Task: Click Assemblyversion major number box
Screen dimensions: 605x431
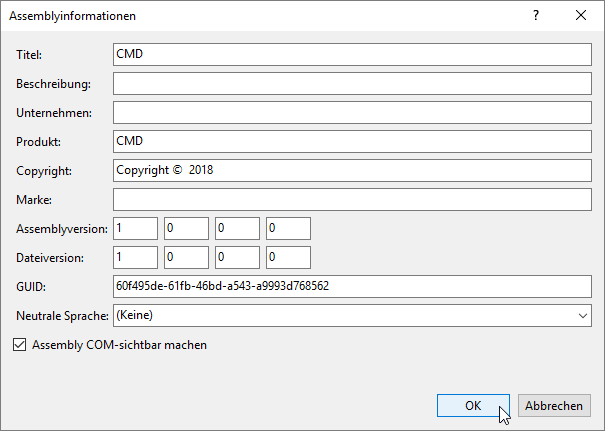Action: tap(135, 228)
